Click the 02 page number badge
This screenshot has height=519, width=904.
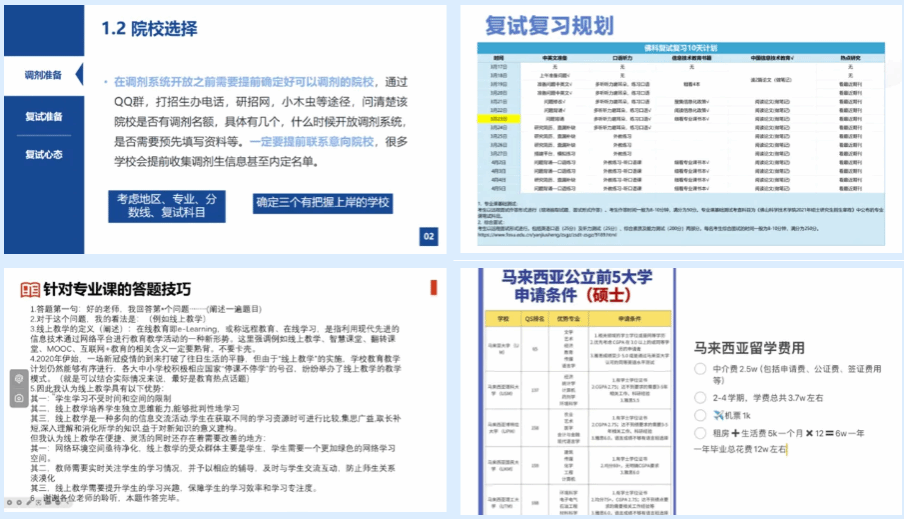[429, 237]
